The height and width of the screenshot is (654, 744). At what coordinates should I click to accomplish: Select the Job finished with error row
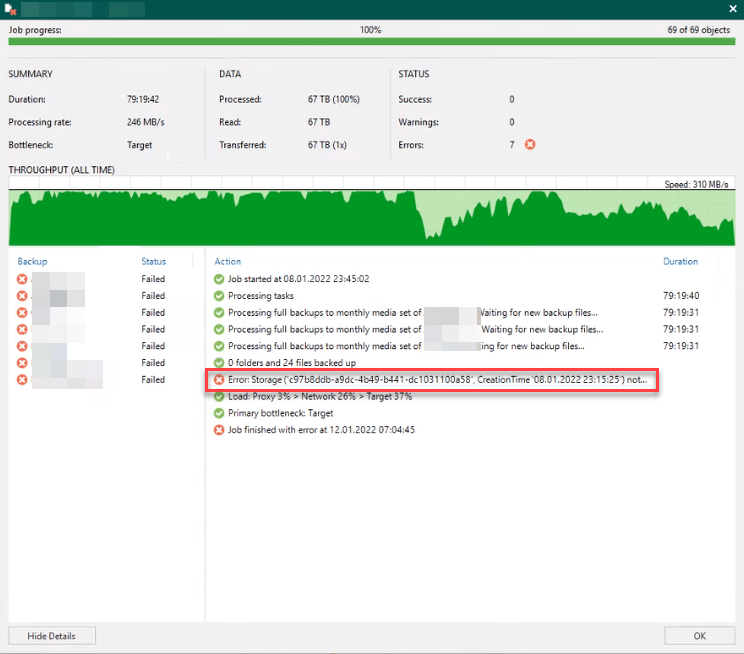pos(321,430)
